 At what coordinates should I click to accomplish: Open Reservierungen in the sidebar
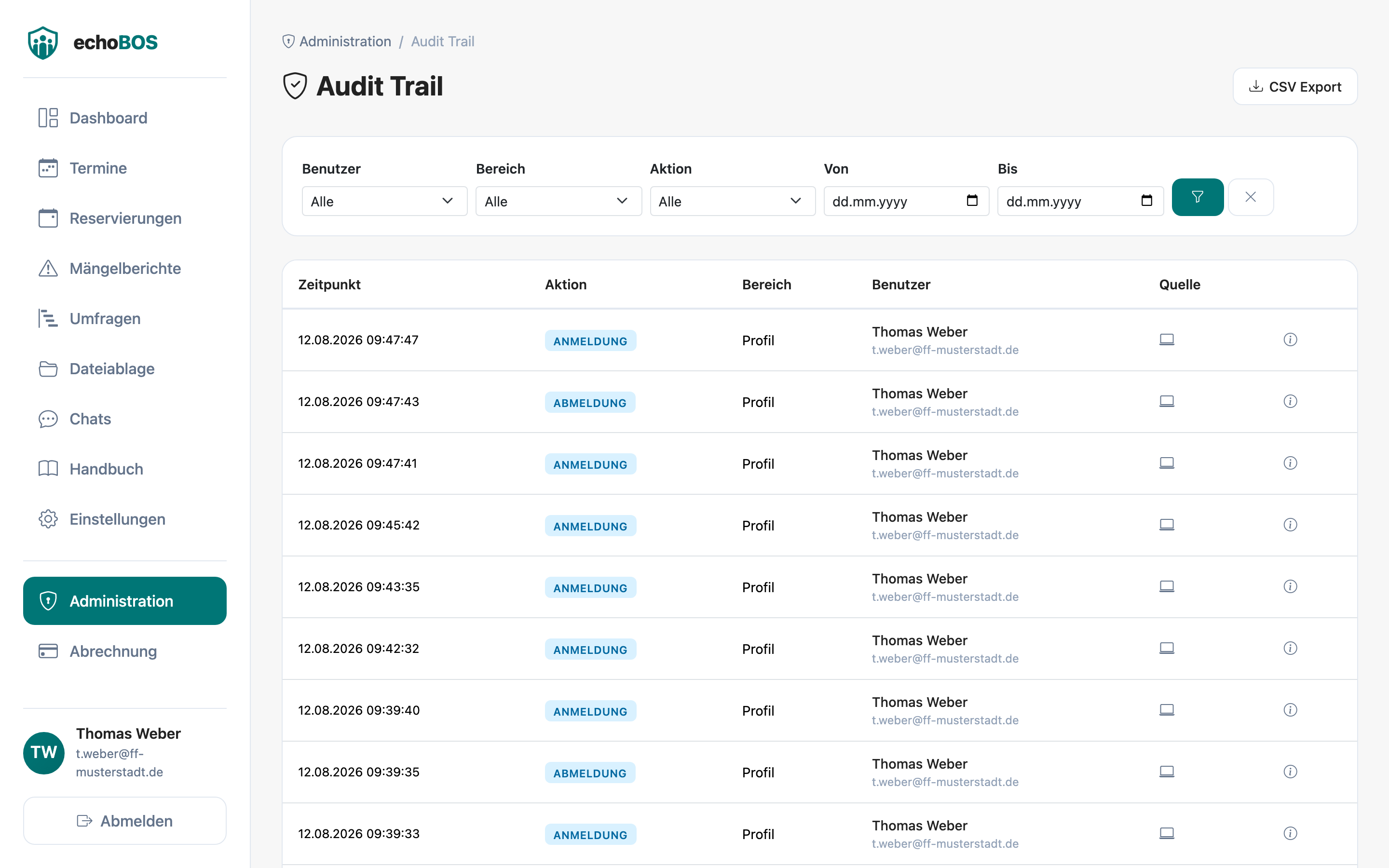tap(124, 218)
